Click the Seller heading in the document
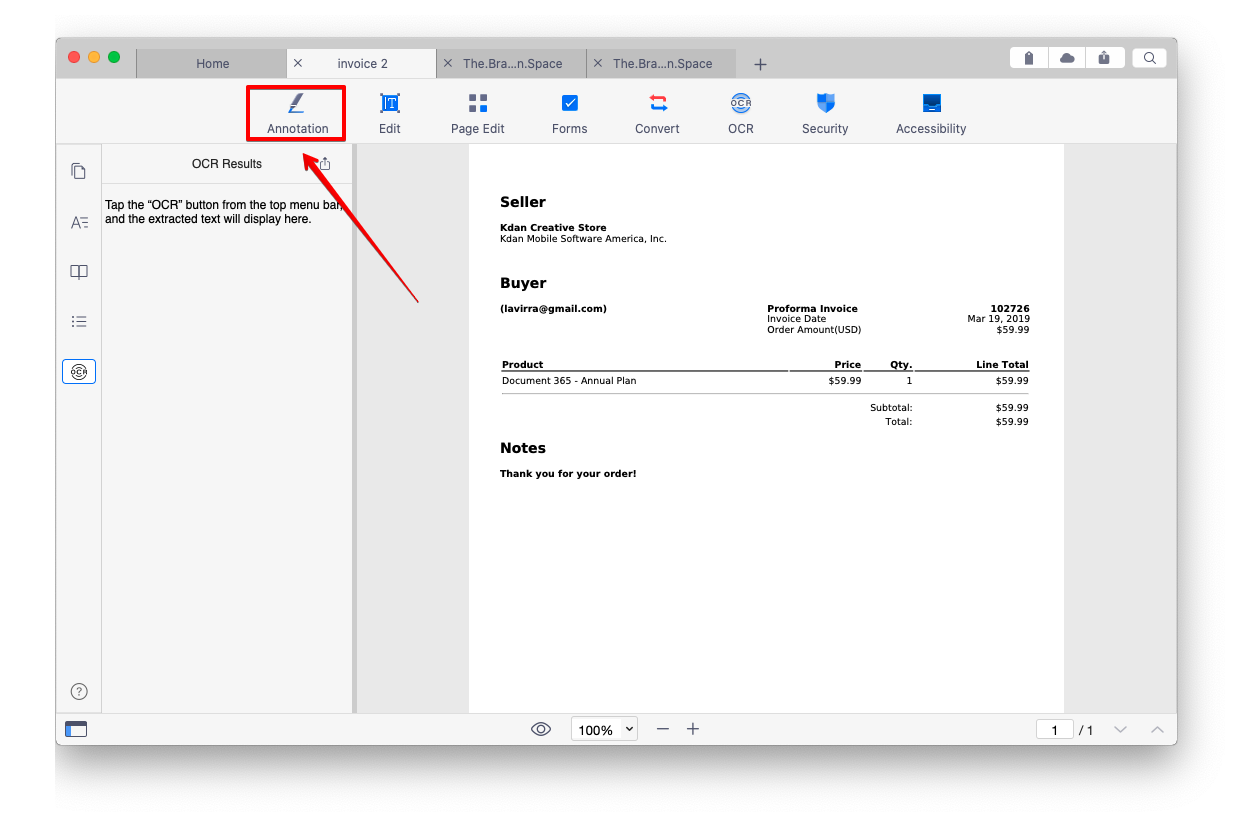 pos(523,202)
